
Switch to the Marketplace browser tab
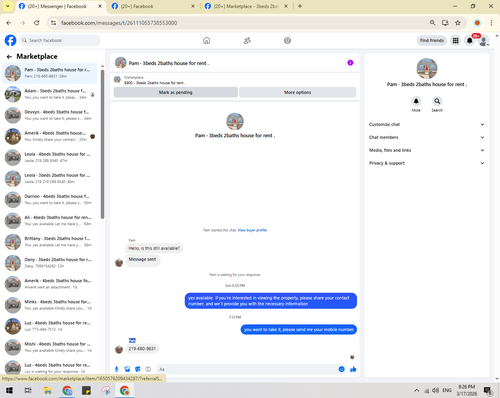click(x=245, y=6)
